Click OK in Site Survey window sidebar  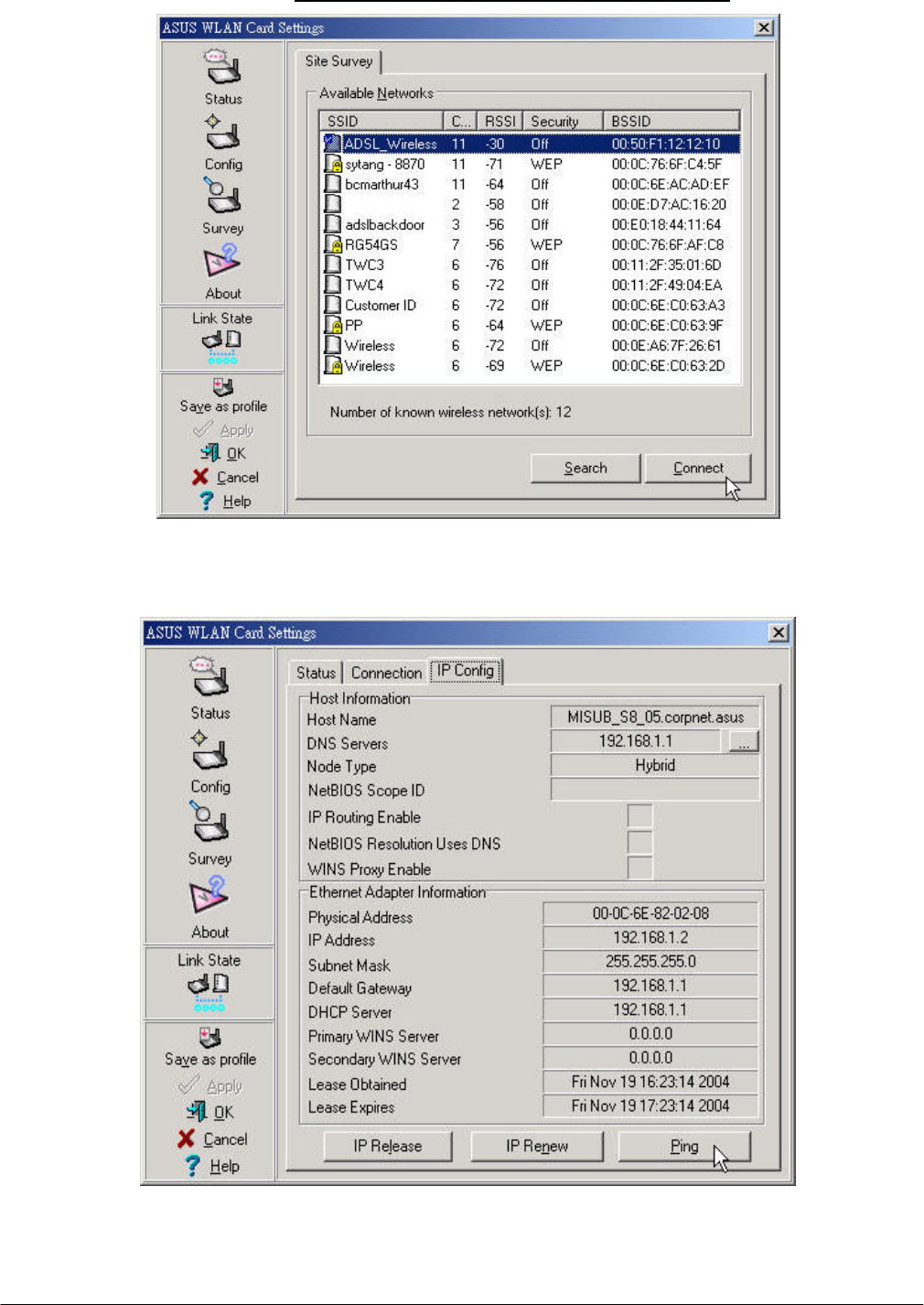pyautogui.click(x=224, y=453)
